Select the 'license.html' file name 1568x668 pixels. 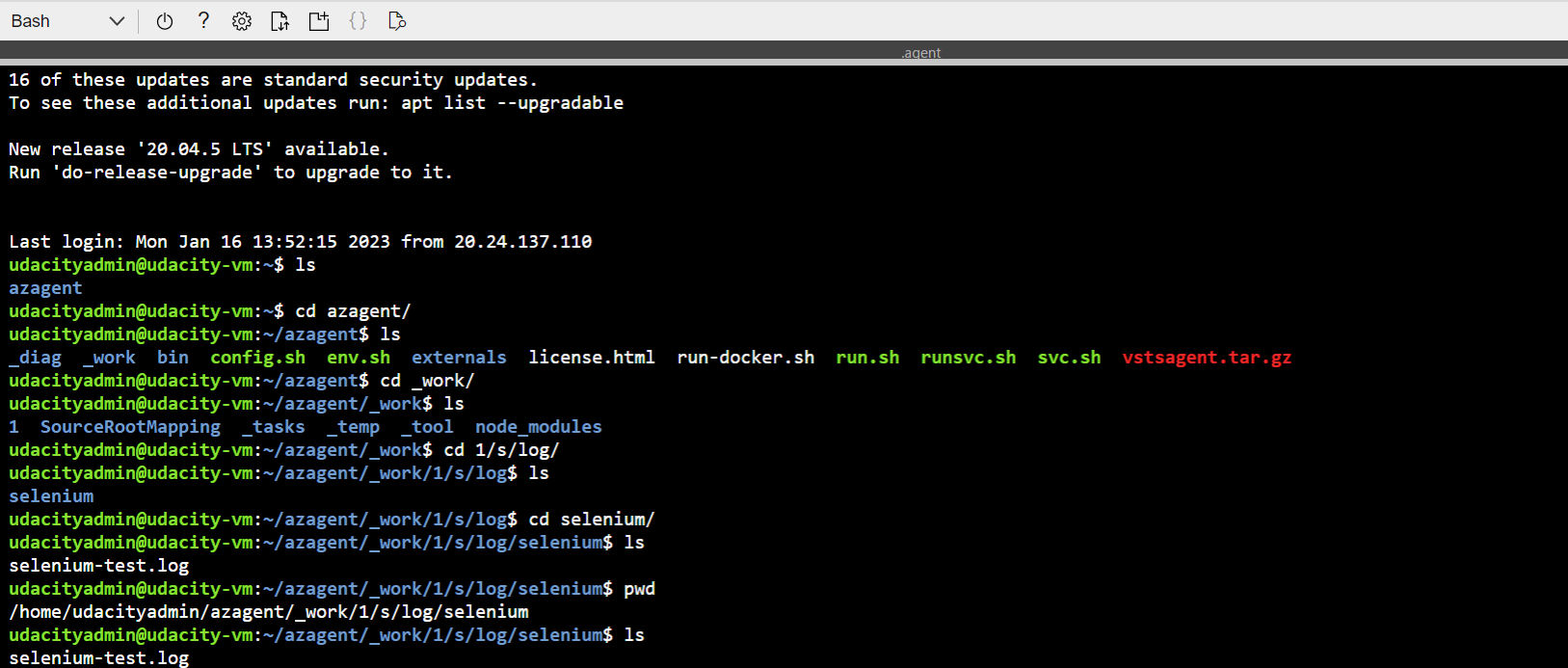coord(592,358)
